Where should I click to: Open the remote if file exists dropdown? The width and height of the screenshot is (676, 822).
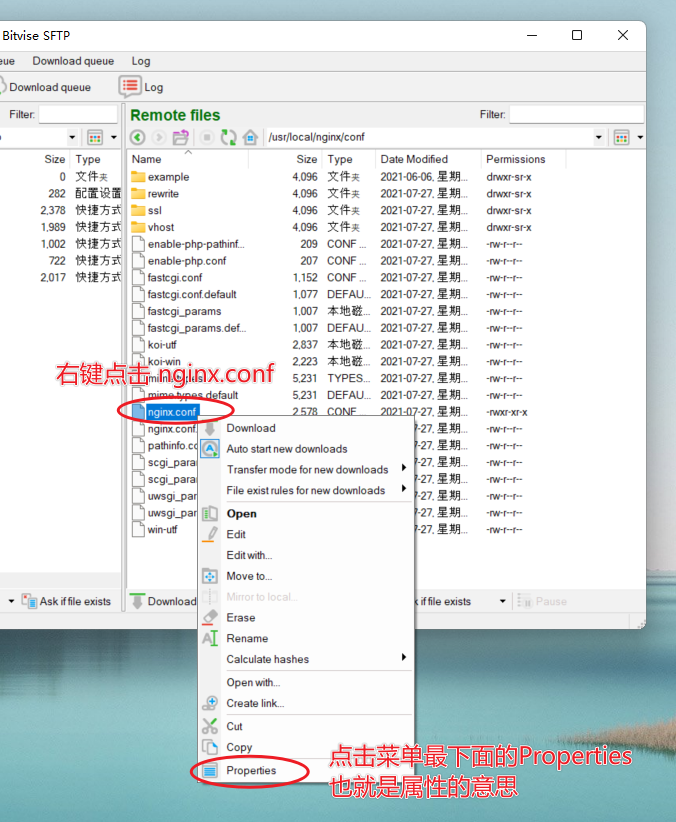click(502, 601)
